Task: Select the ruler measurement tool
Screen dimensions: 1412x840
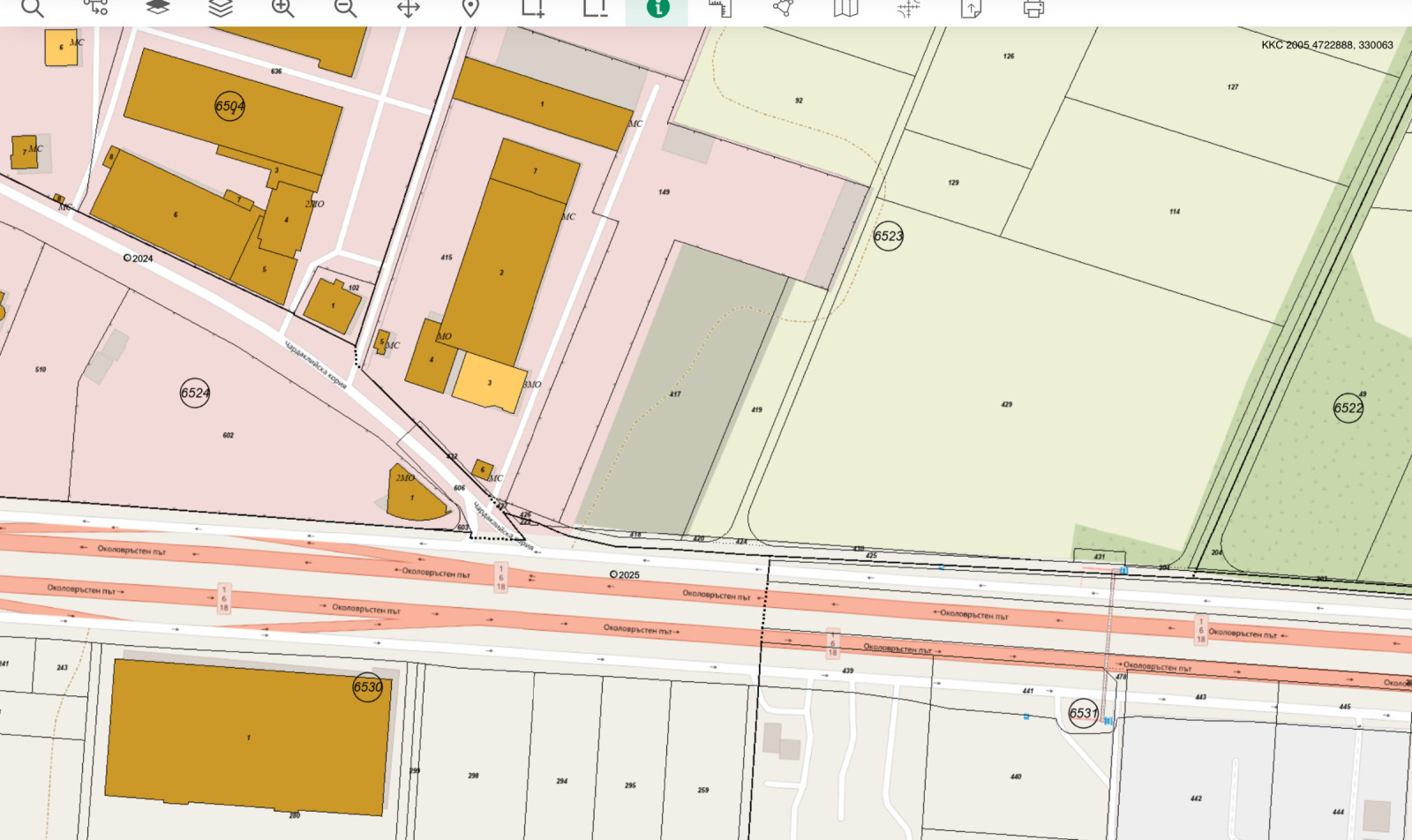Action: (720, 8)
